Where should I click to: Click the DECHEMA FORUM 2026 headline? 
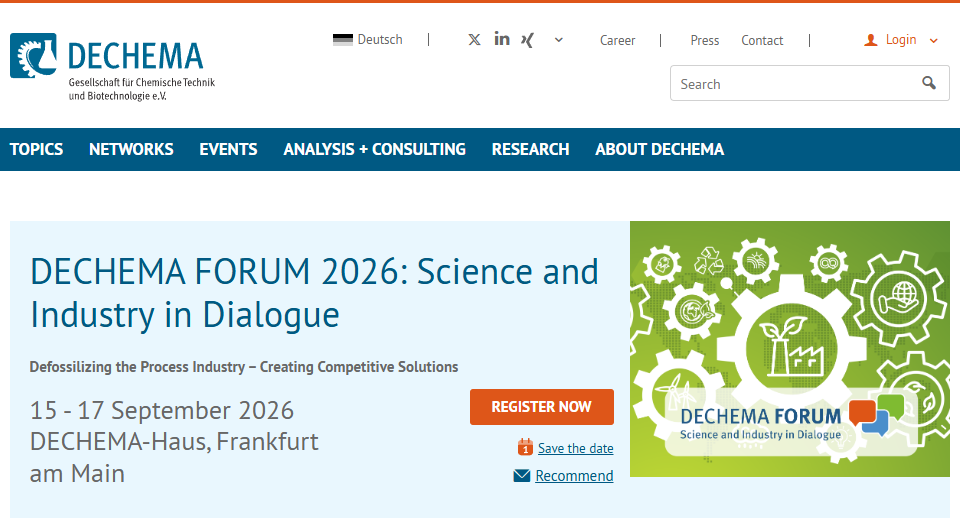point(314,293)
